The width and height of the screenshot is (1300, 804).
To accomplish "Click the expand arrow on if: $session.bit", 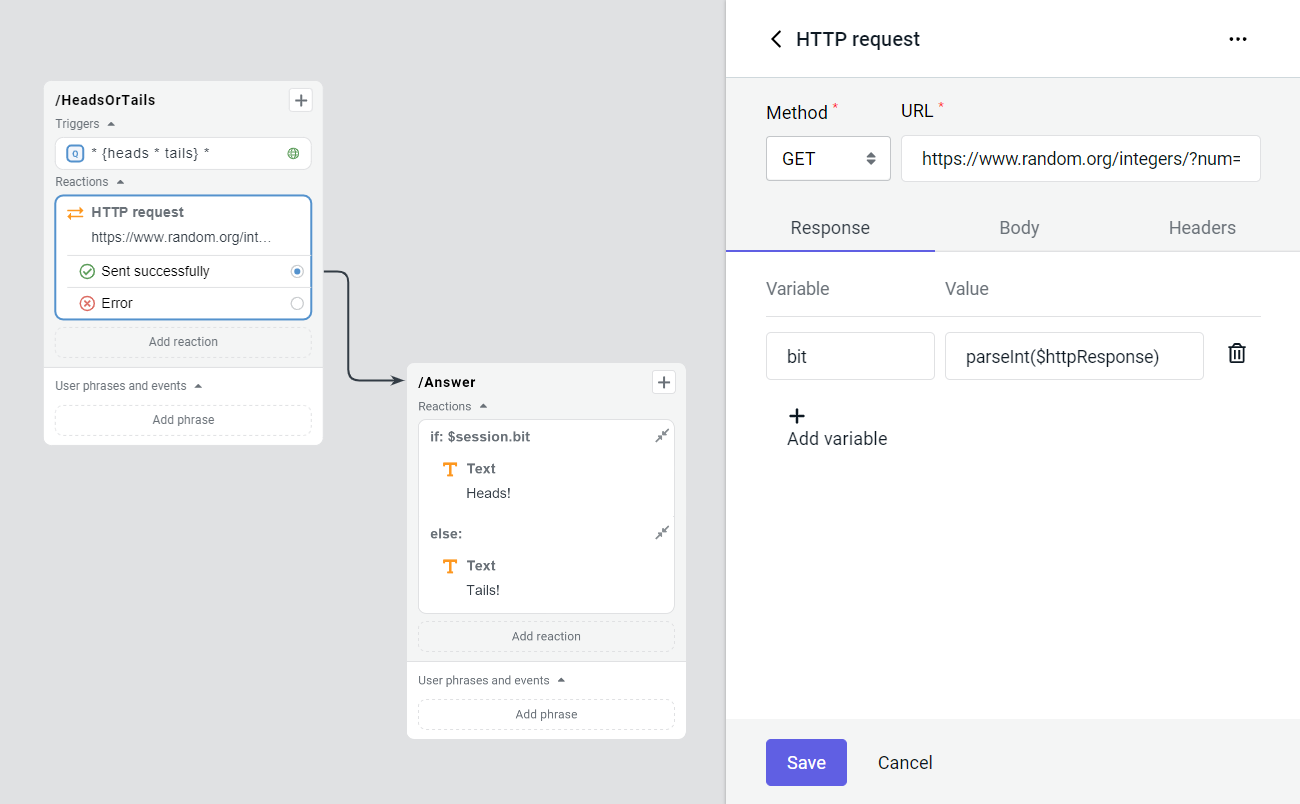I will [x=661, y=436].
